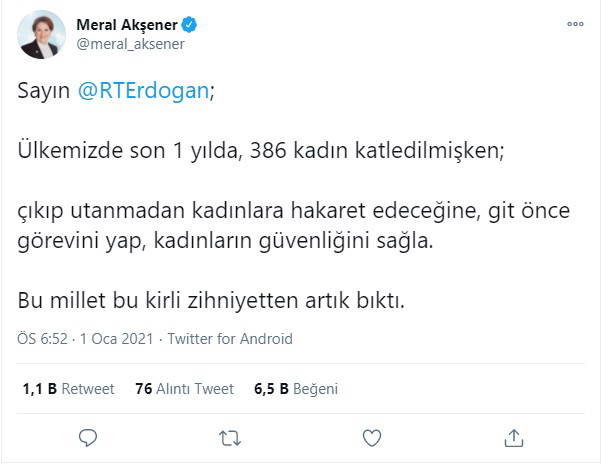View the 6,5 B Beğeni list

pyautogui.click(x=296, y=388)
